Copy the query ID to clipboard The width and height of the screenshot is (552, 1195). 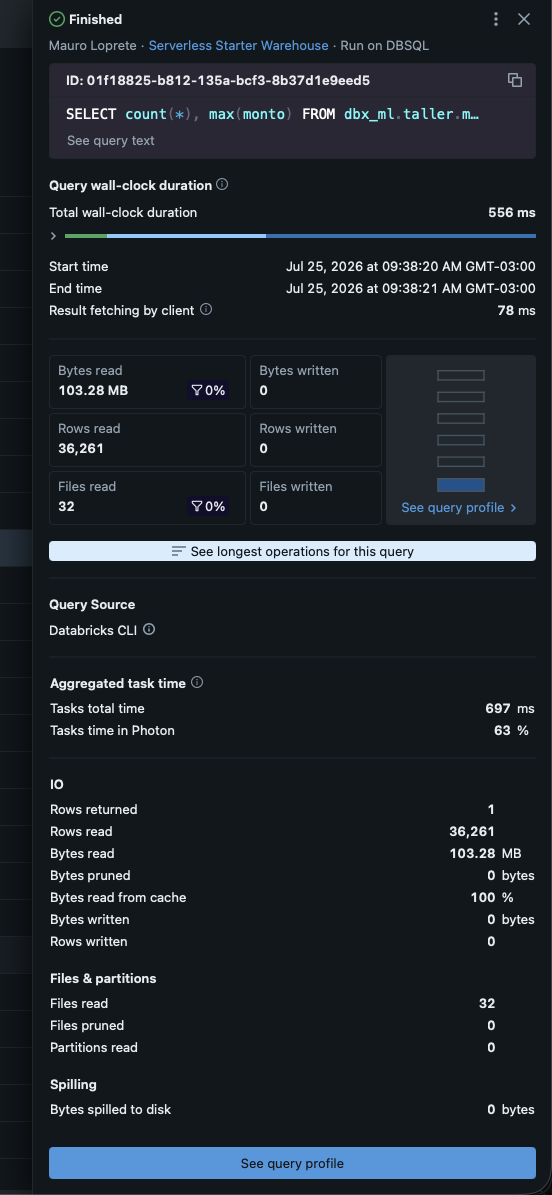pyautogui.click(x=515, y=80)
